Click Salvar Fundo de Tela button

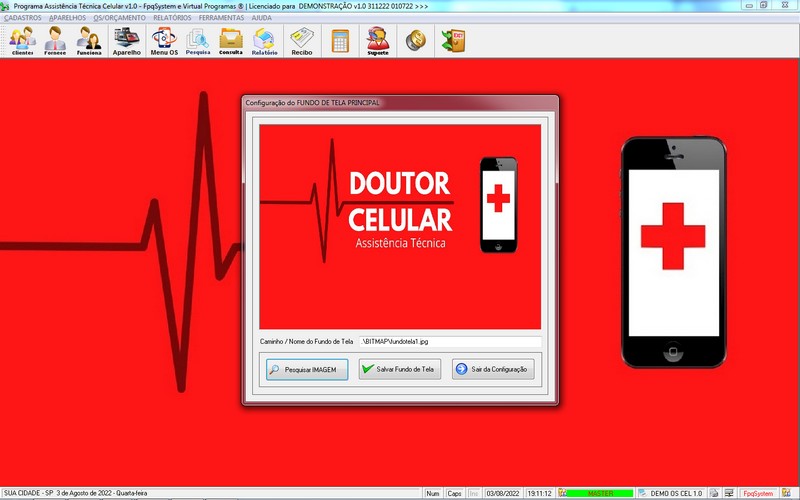point(399,369)
